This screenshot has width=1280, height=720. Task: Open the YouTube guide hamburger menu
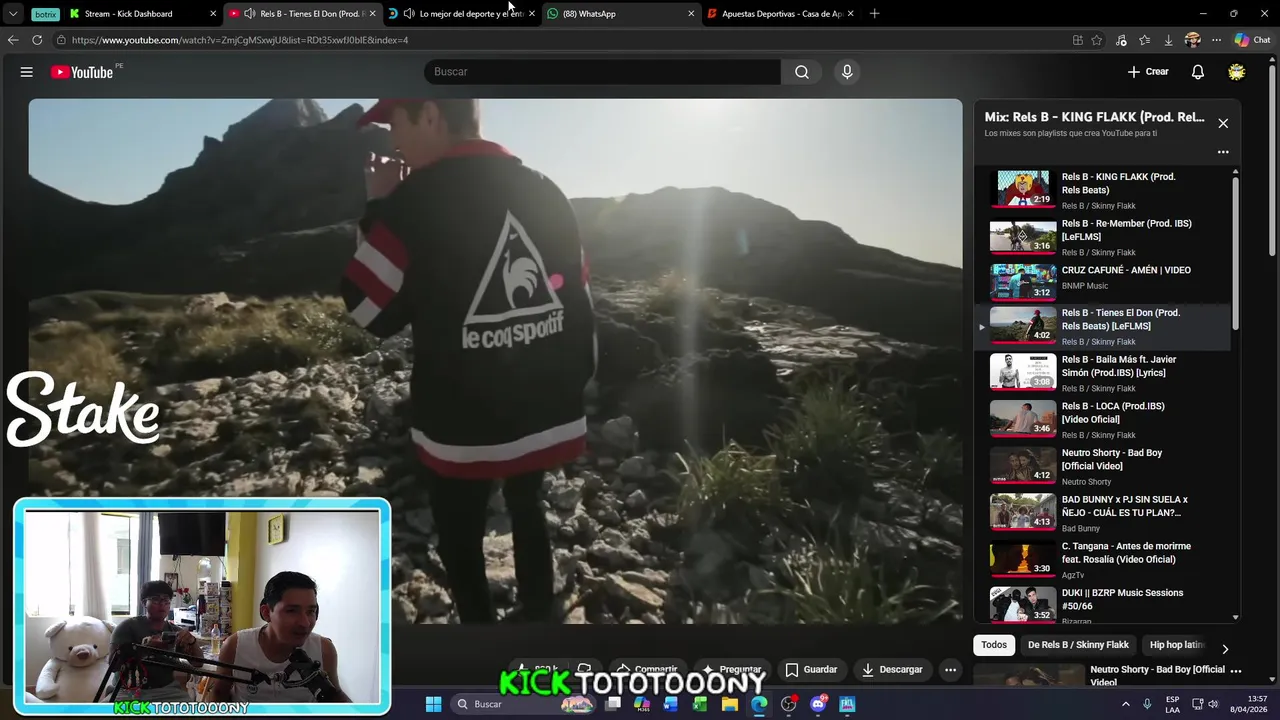coord(27,72)
